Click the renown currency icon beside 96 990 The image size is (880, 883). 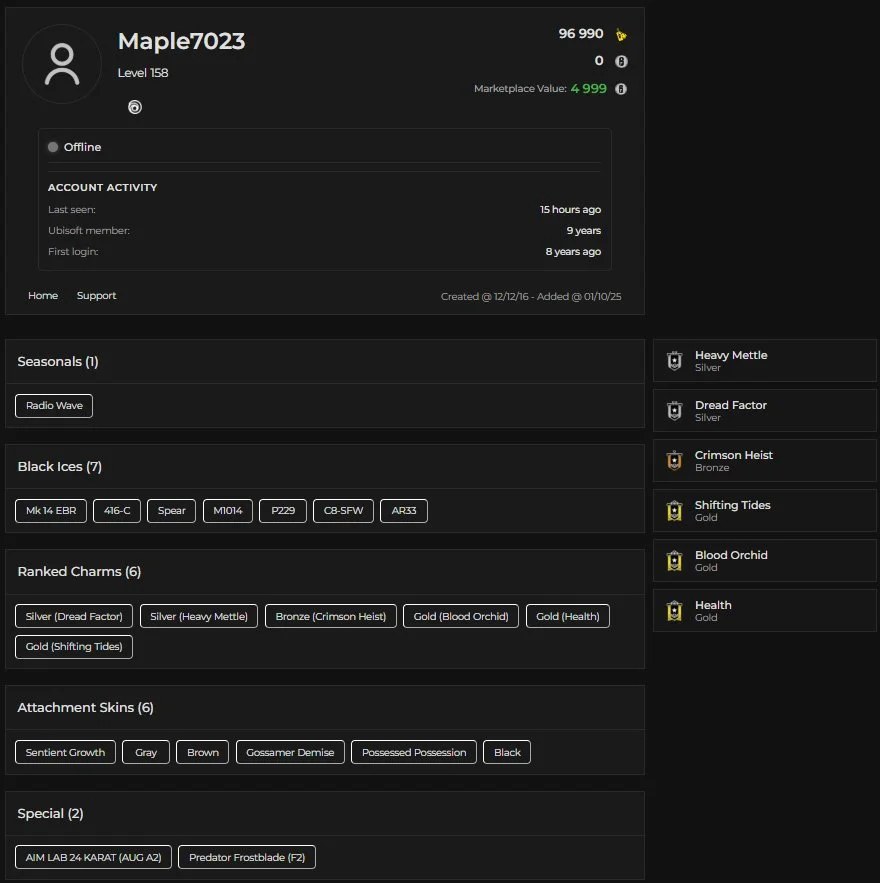[621, 35]
